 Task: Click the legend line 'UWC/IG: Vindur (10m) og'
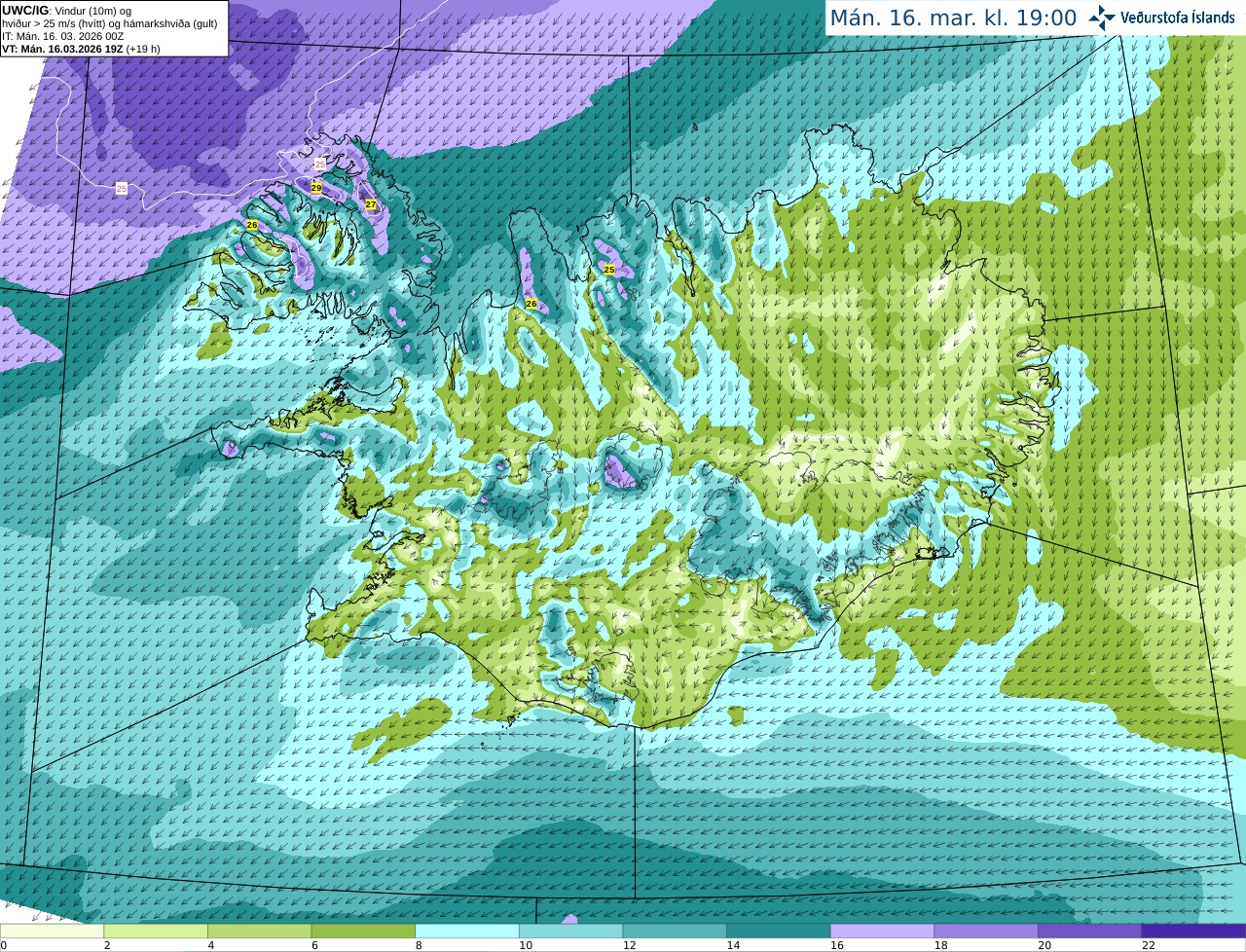pyautogui.click(x=66, y=11)
